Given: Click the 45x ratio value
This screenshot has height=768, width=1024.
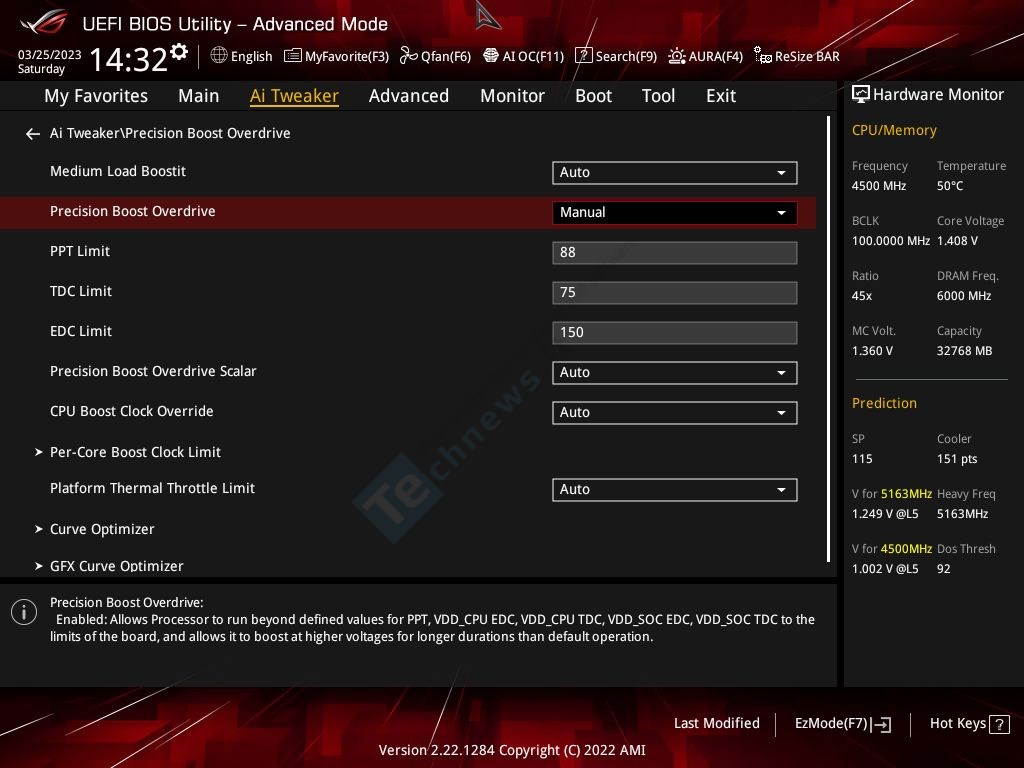Looking at the screenshot, I should [861, 296].
